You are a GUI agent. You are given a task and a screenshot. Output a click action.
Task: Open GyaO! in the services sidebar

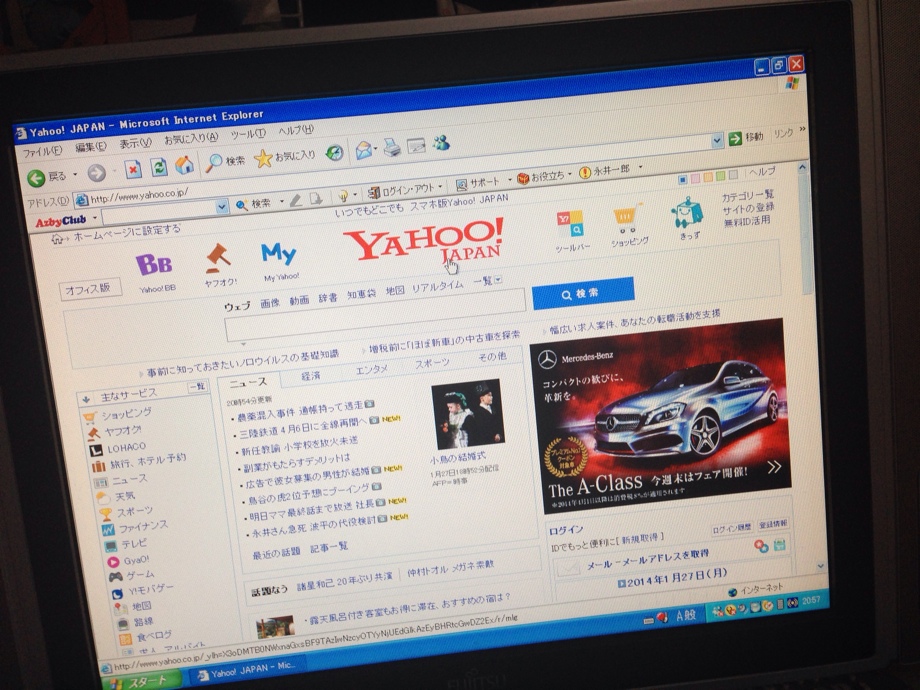[136, 560]
